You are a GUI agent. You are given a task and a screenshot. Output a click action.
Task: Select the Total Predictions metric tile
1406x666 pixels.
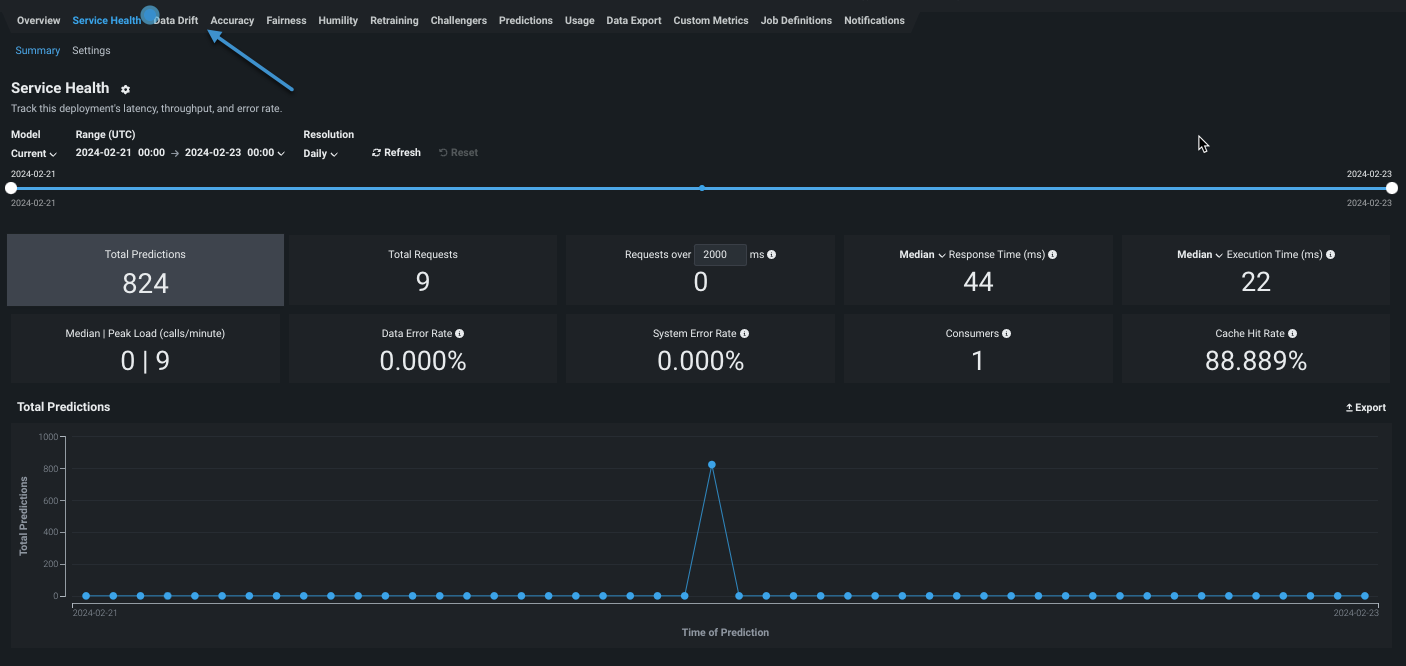point(145,270)
